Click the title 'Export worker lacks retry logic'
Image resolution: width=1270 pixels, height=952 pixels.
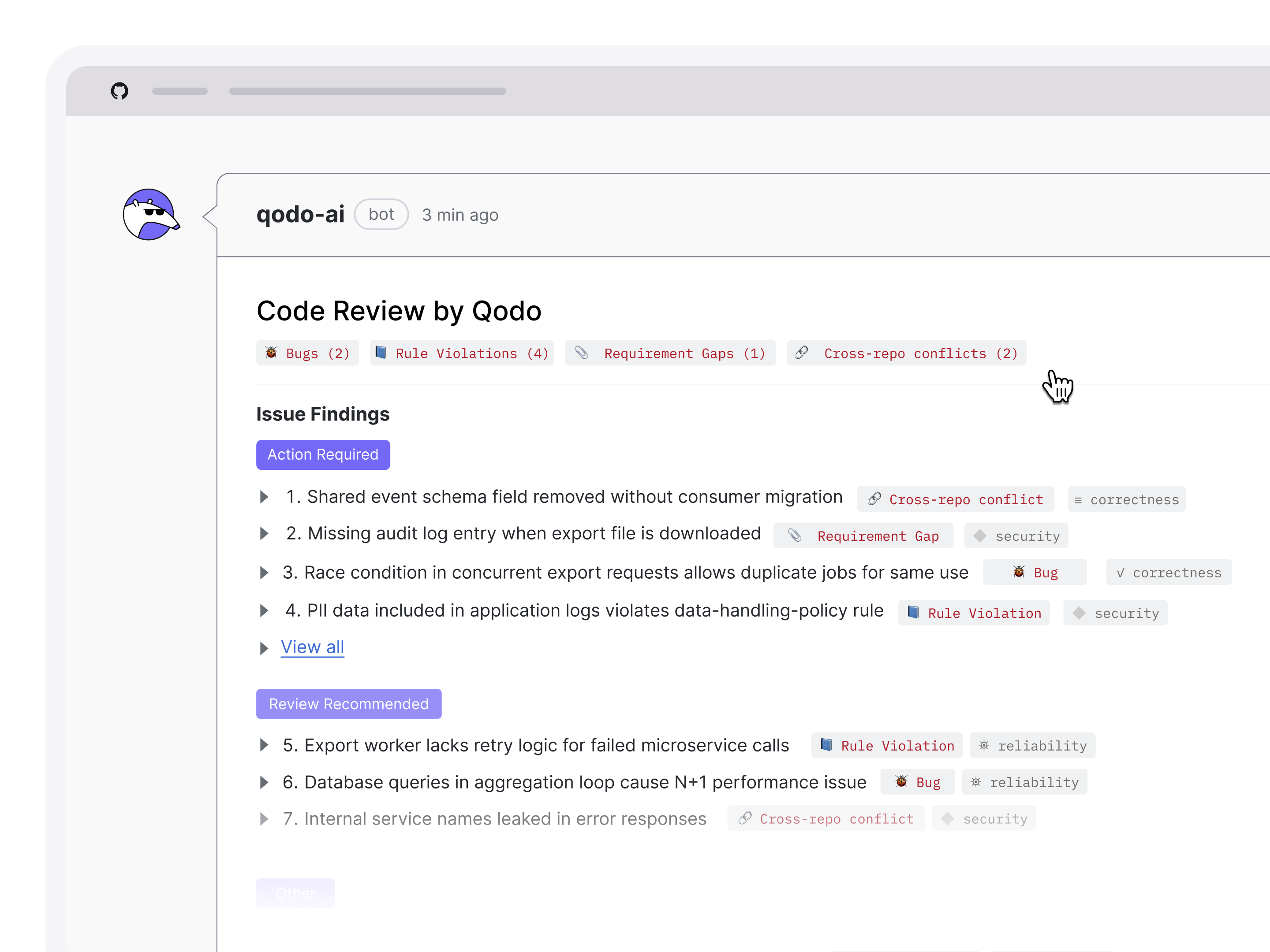[431, 745]
